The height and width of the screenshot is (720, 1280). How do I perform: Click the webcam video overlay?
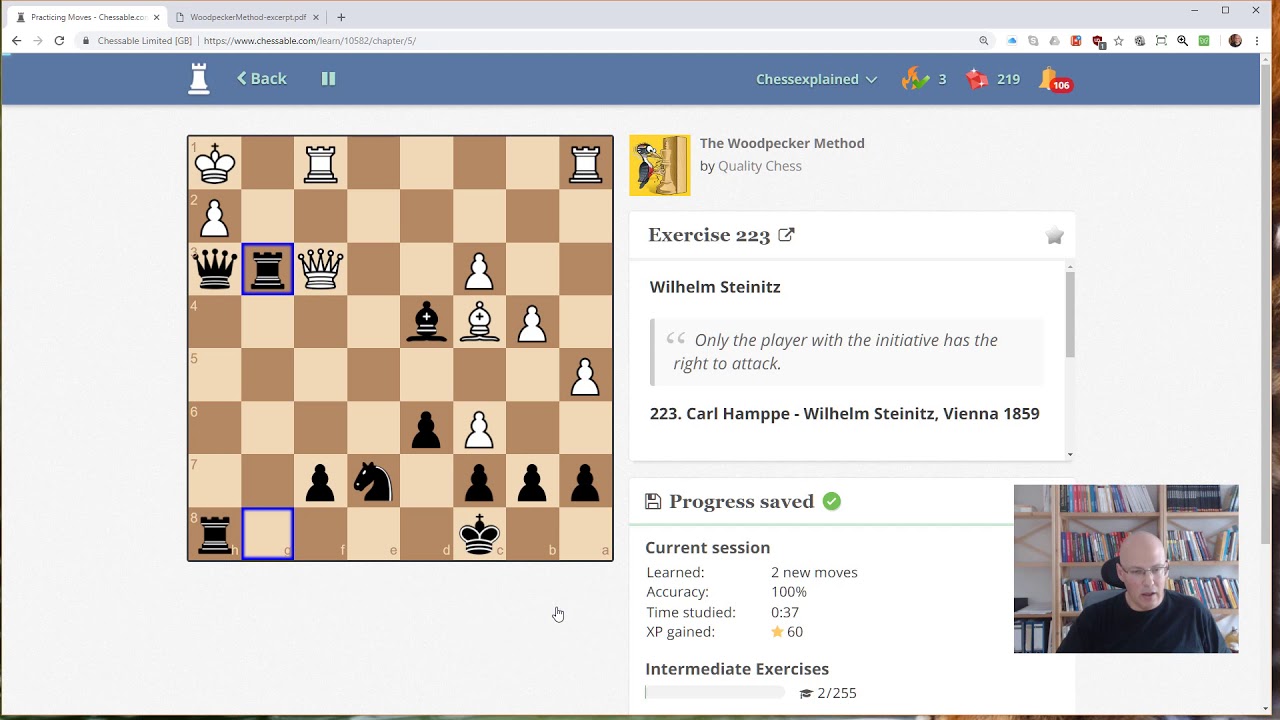tap(1126, 569)
